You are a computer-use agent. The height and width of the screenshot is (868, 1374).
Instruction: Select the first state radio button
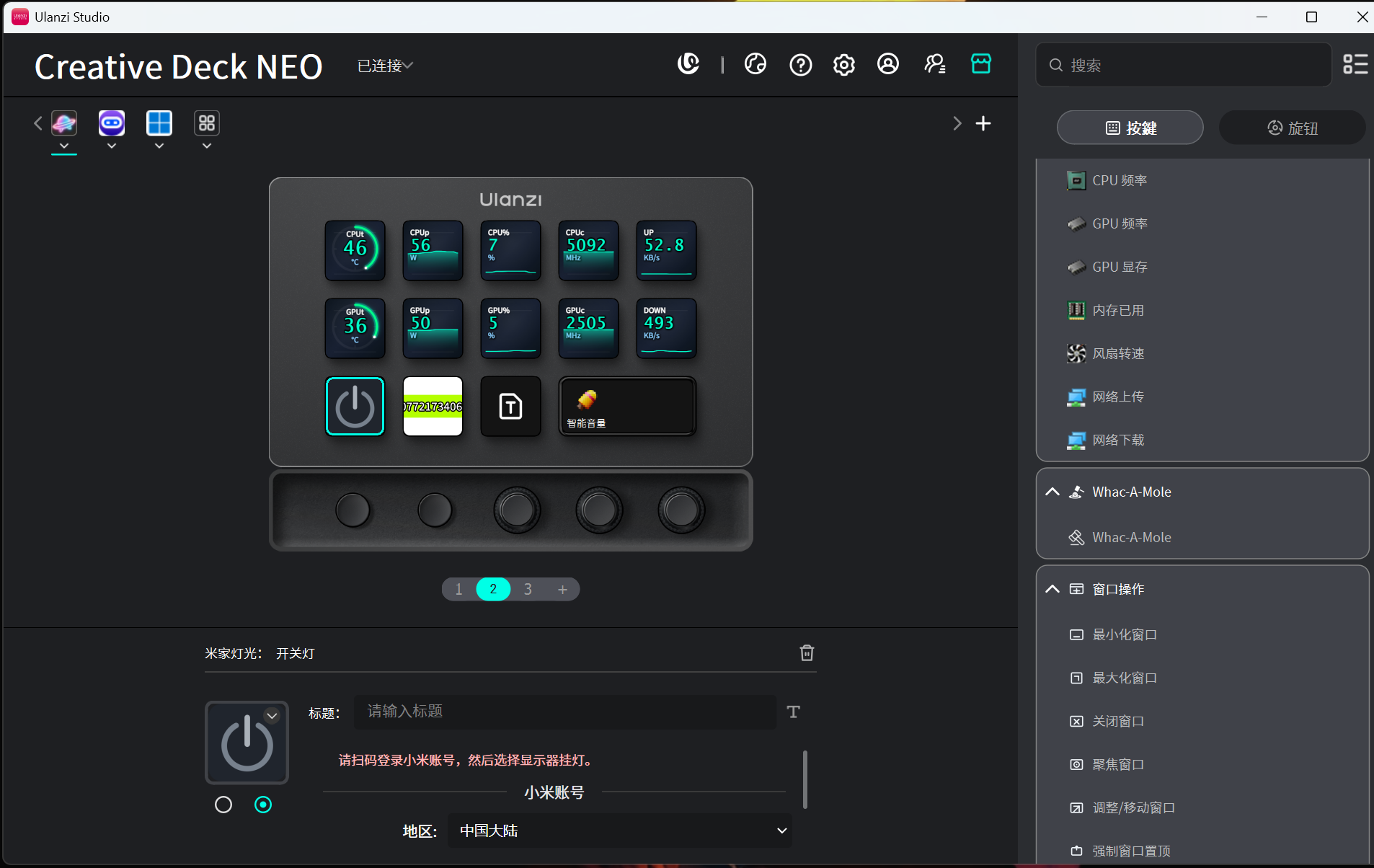[223, 805]
